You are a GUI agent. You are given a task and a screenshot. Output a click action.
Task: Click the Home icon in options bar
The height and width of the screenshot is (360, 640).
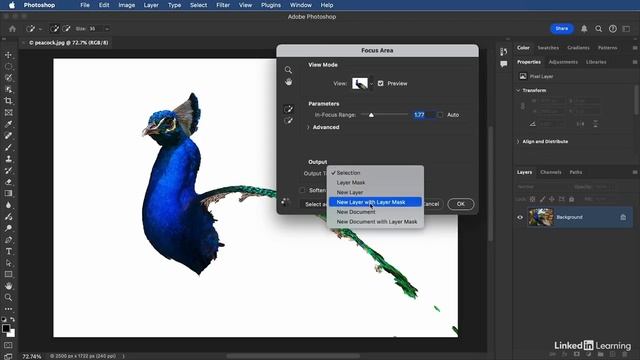tap(12, 29)
